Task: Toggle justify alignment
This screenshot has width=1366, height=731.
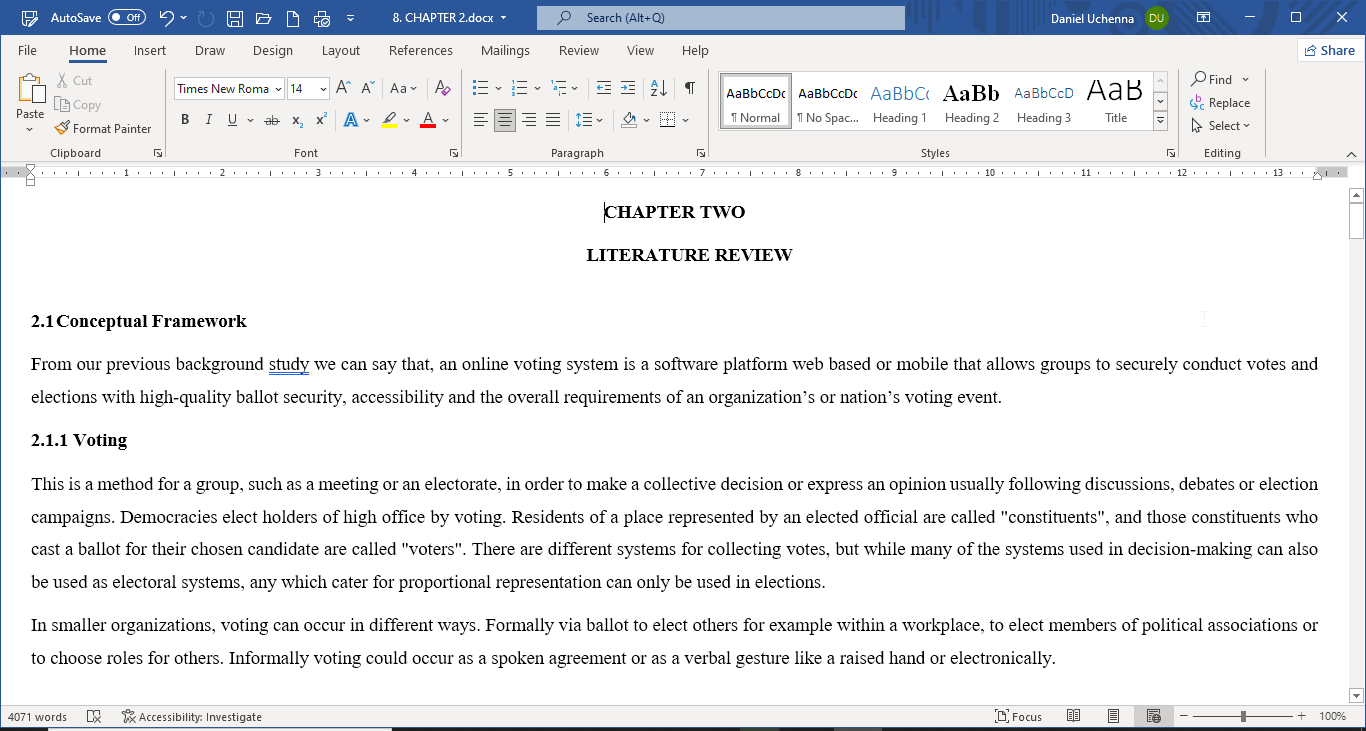Action: tap(552, 119)
